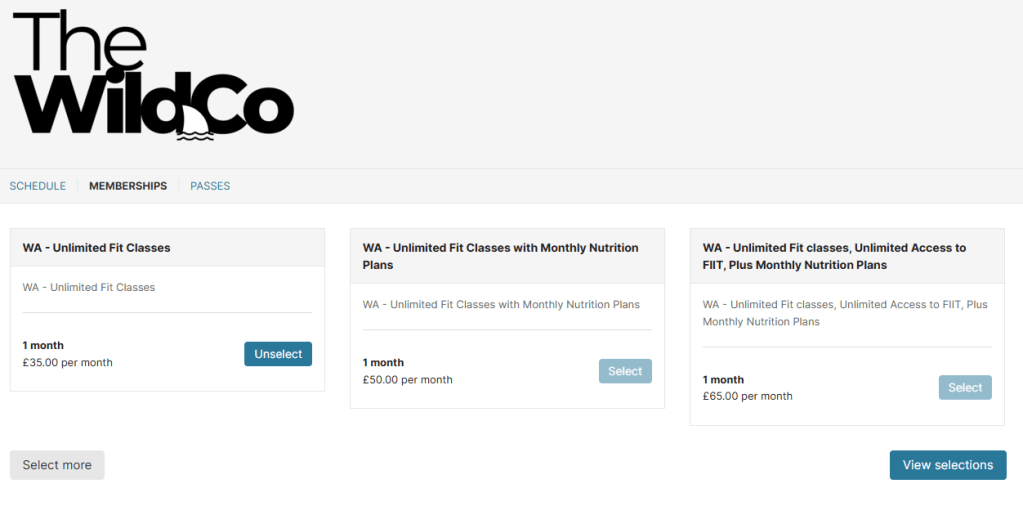
Task: Click the £50.00 per month price text
Action: pyautogui.click(x=408, y=380)
